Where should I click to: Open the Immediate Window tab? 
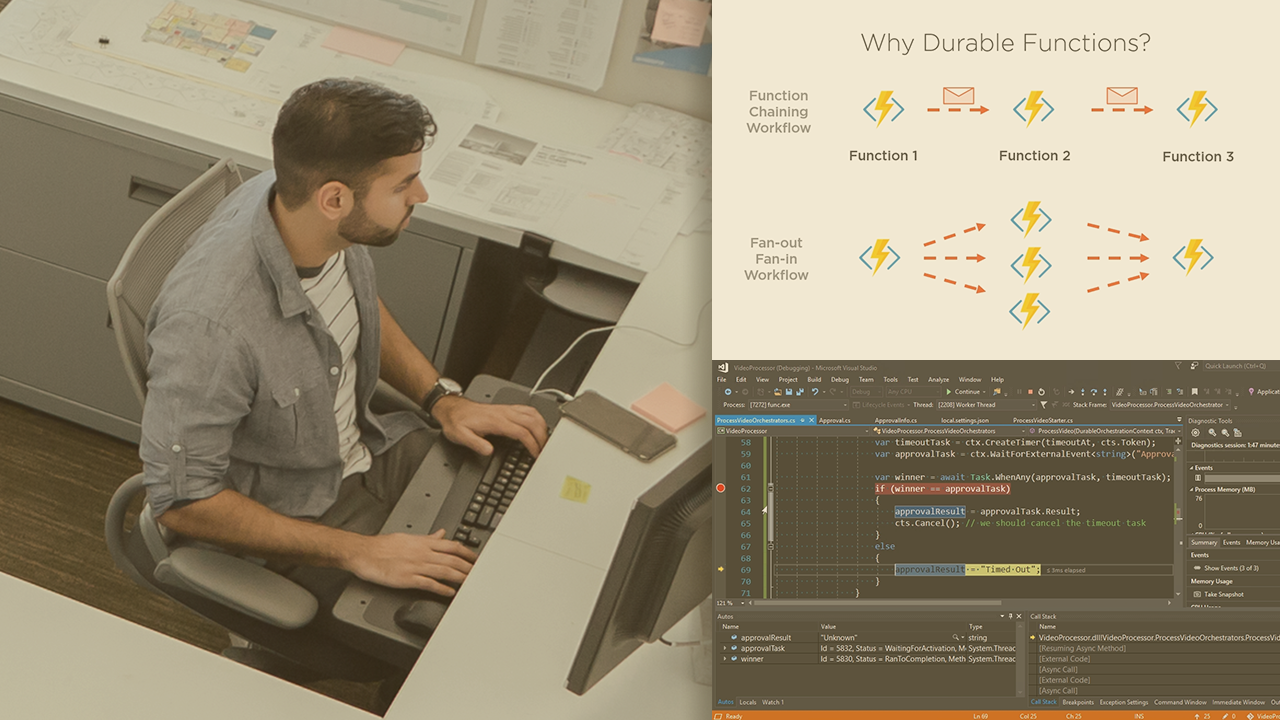coord(1239,702)
